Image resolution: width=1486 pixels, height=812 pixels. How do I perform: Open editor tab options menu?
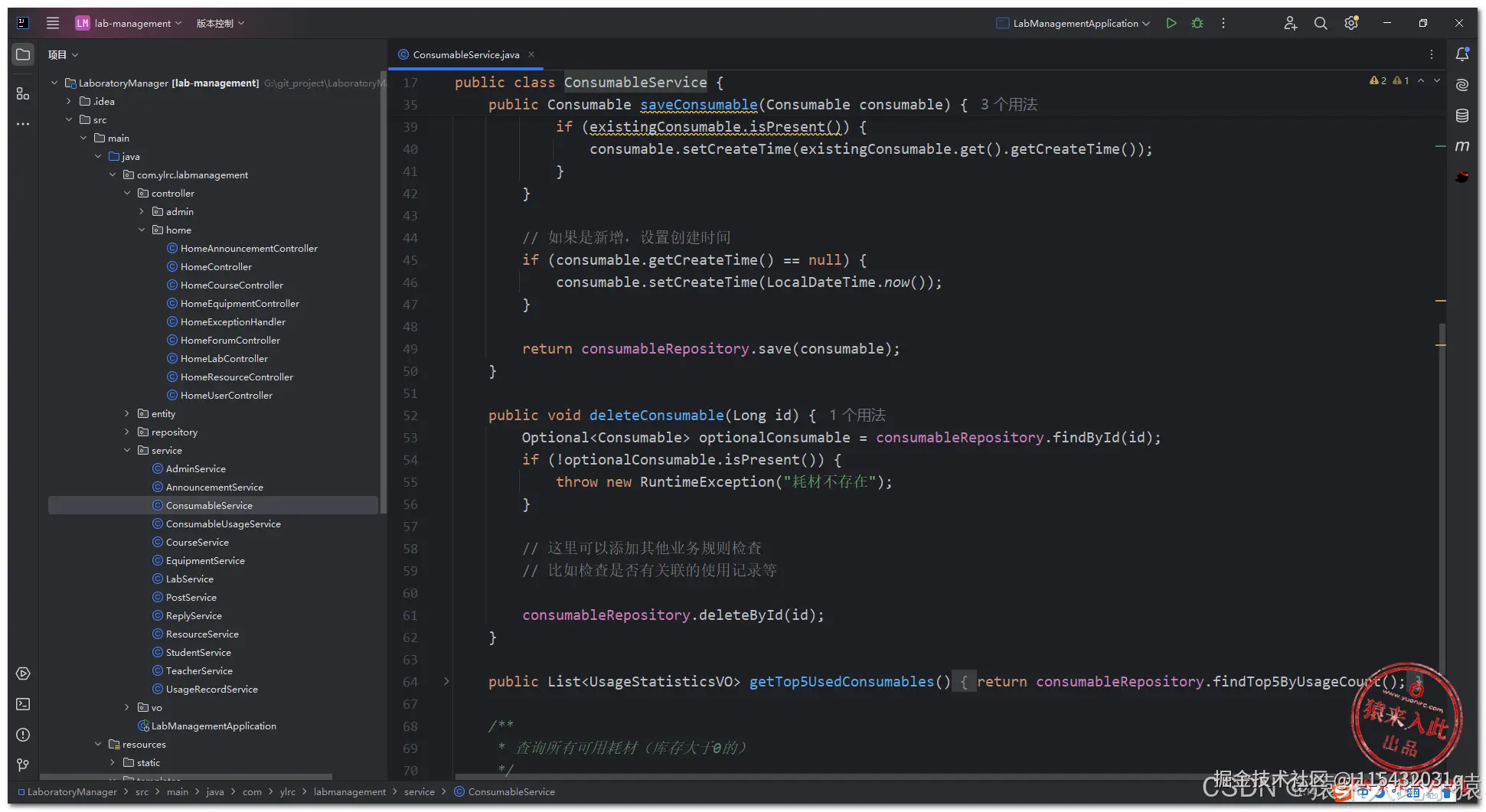click(x=1431, y=54)
